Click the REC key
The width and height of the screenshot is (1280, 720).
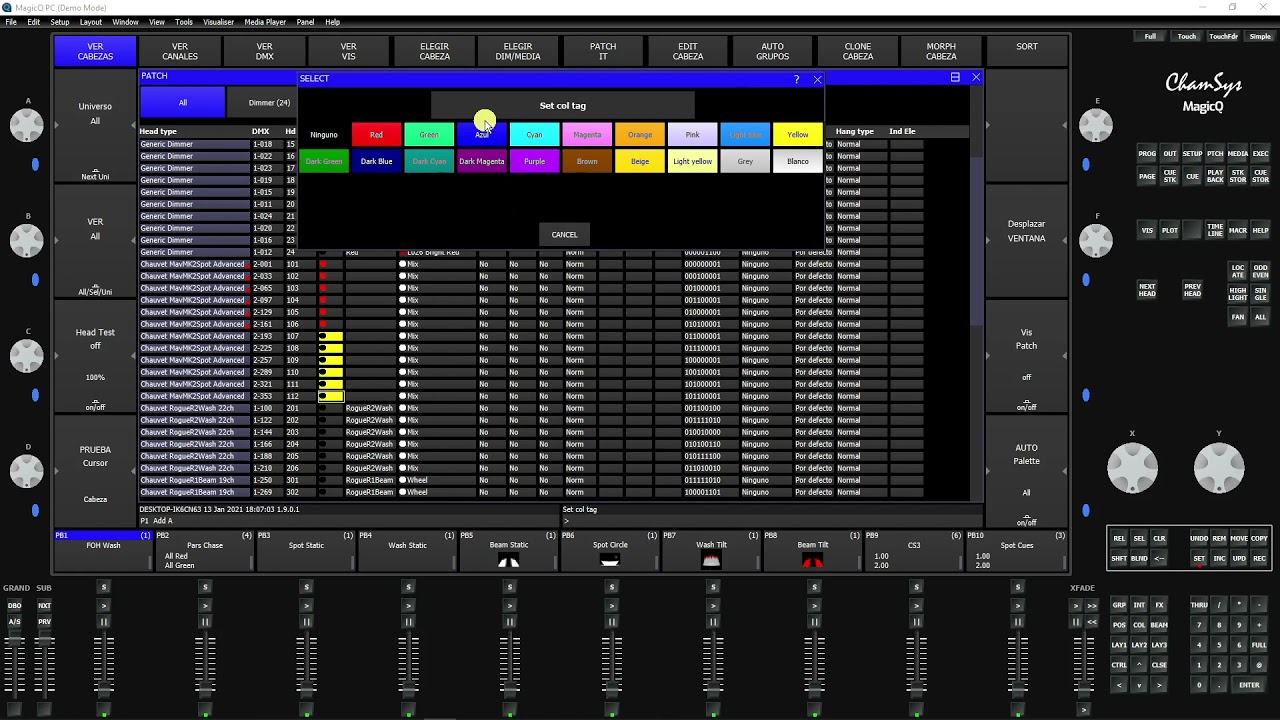[1260, 558]
